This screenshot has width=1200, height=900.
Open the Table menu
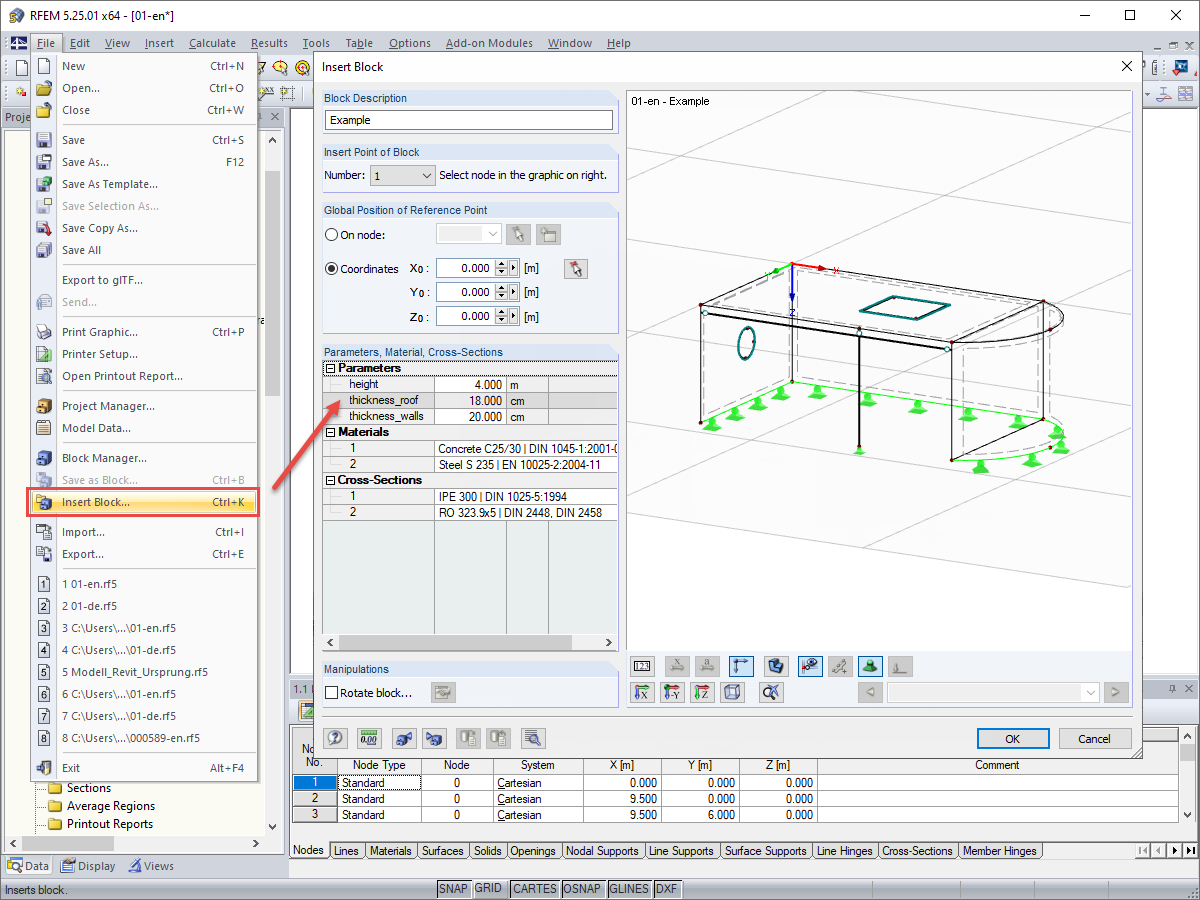point(359,43)
